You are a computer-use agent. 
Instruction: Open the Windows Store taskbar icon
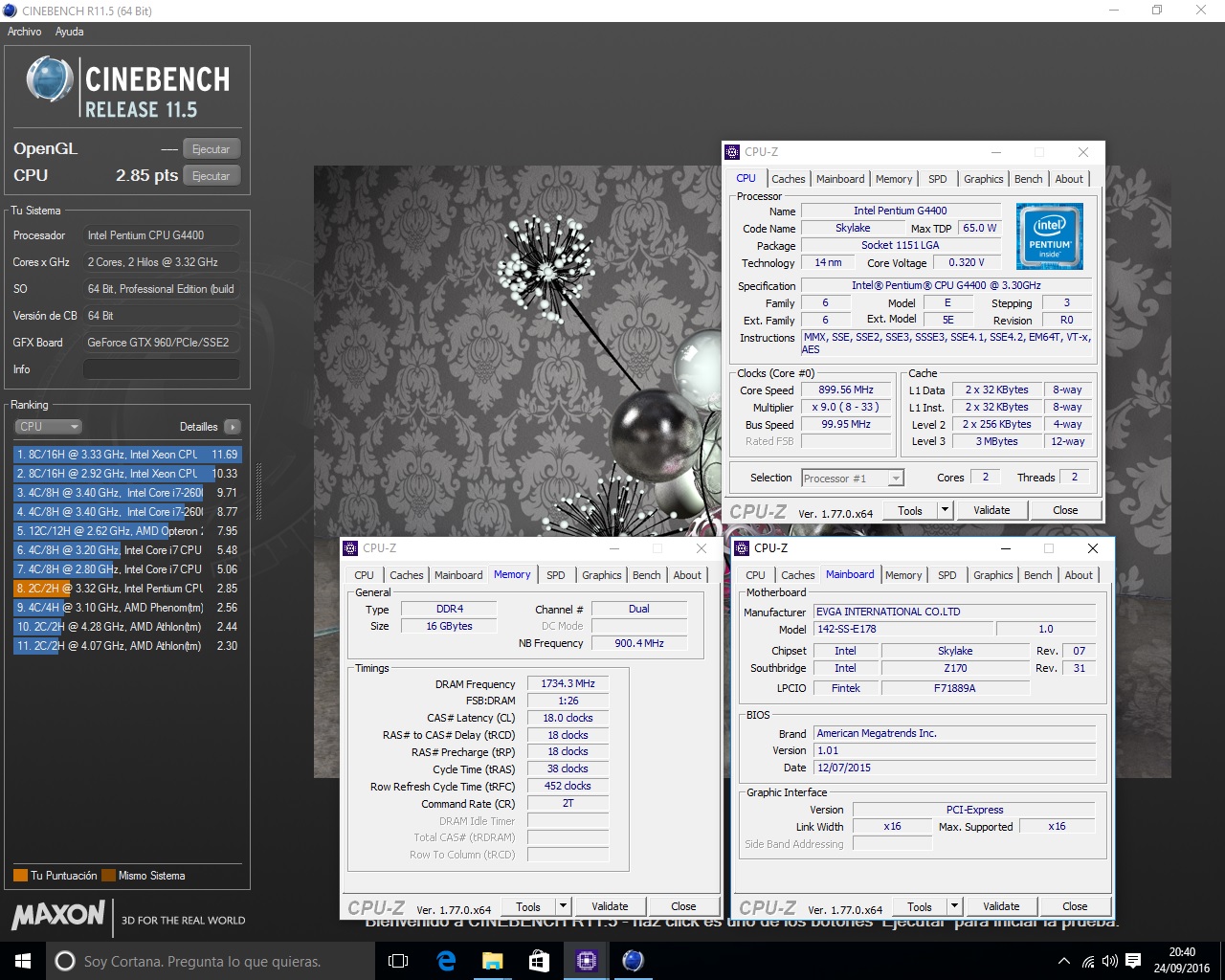pos(539,961)
